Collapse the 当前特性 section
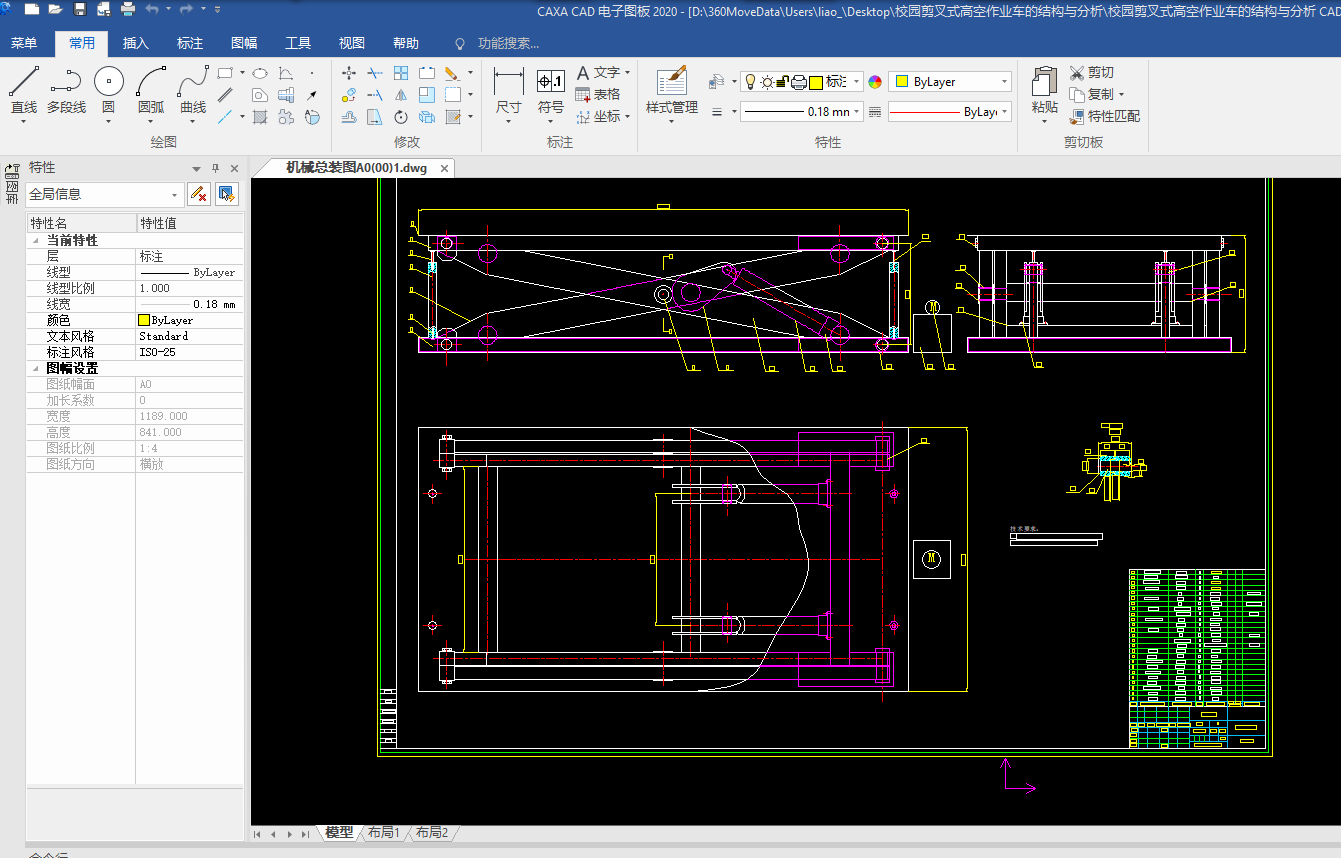This screenshot has width=1341, height=858. click(37, 241)
